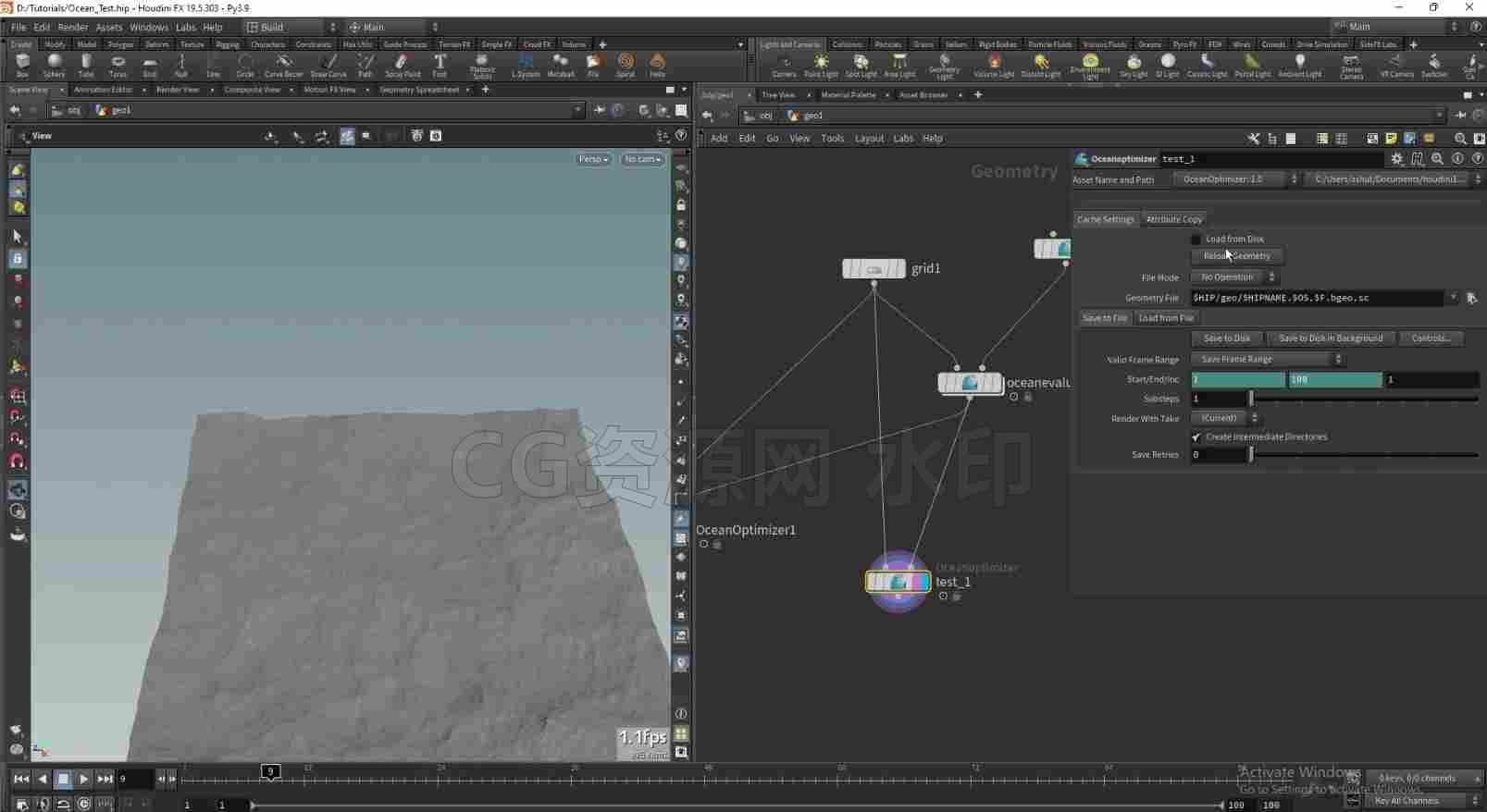Select the grid1 node in network

874,268
